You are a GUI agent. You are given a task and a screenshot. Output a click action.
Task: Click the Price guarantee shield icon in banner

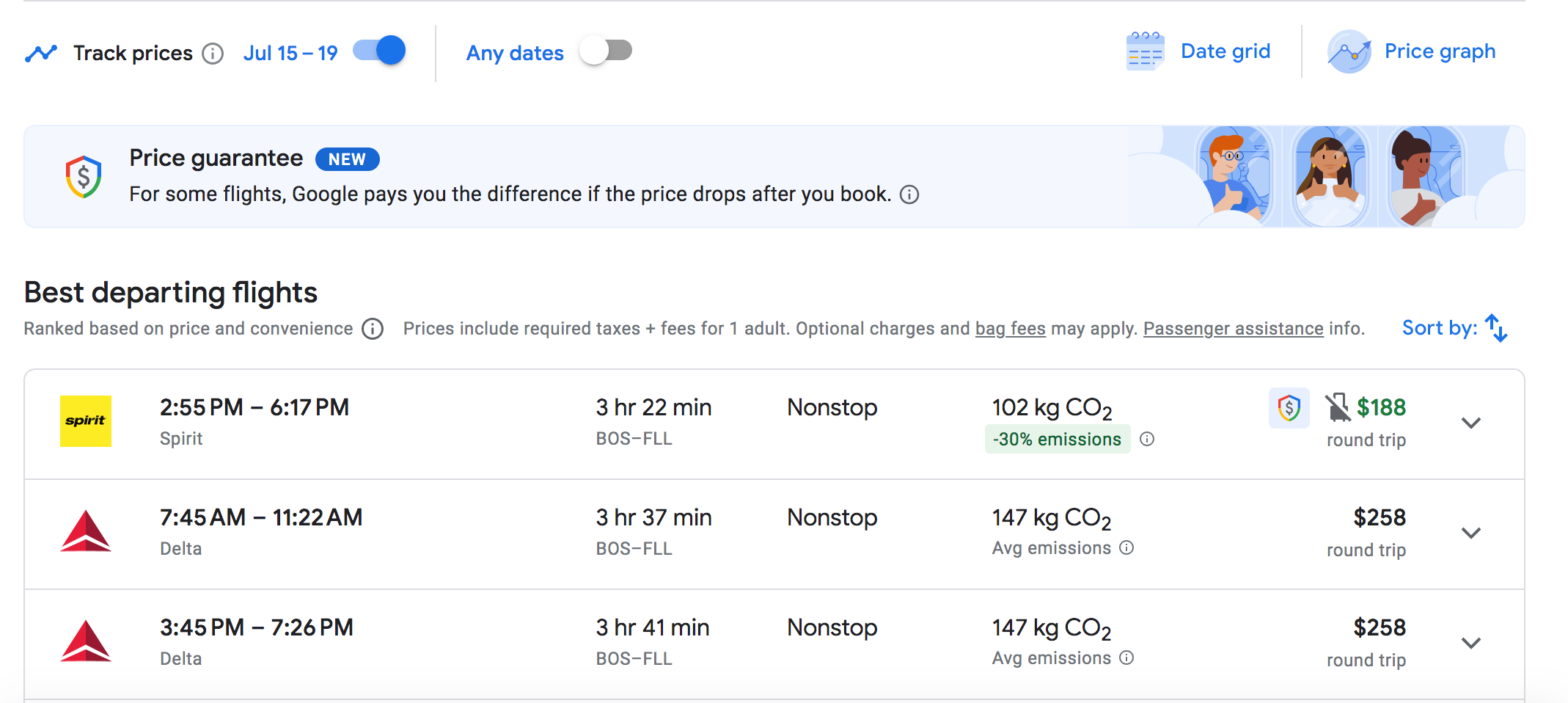(x=84, y=177)
